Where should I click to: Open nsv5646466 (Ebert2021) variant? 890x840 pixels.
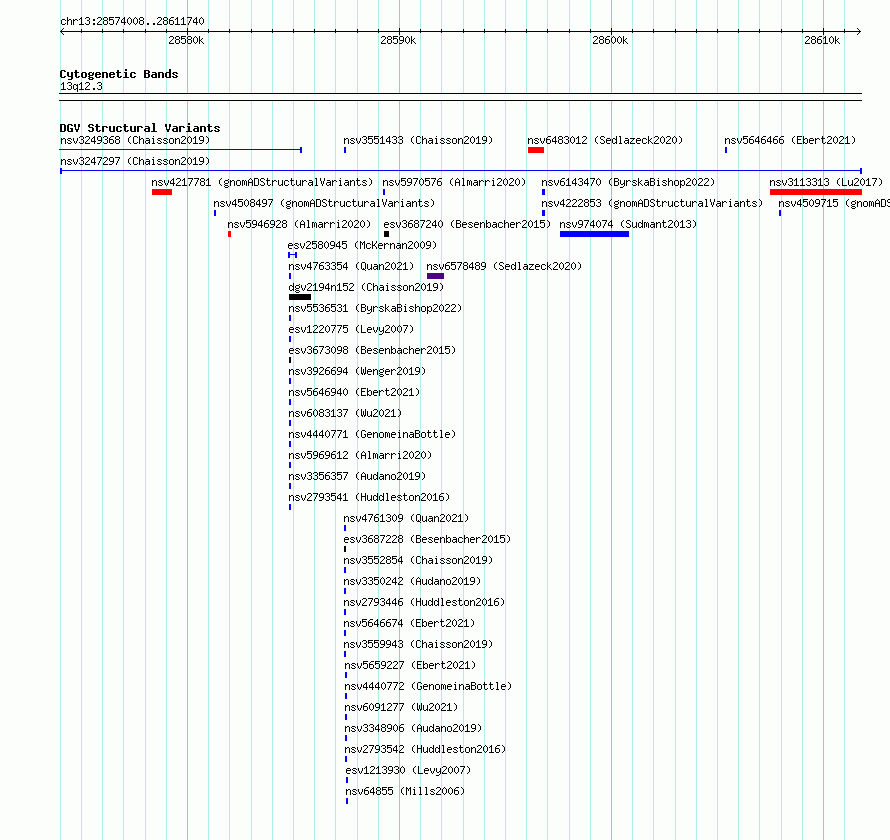[790, 140]
